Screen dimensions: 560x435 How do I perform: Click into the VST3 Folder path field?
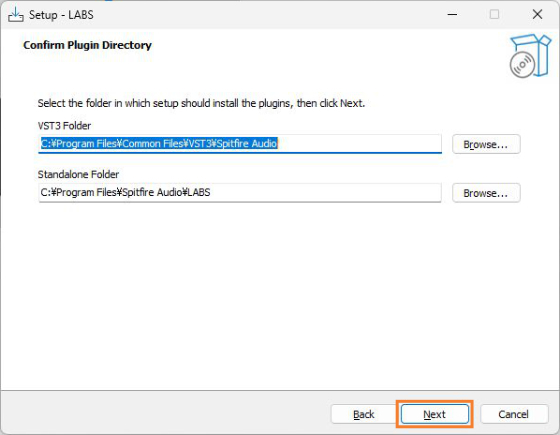pos(240,144)
